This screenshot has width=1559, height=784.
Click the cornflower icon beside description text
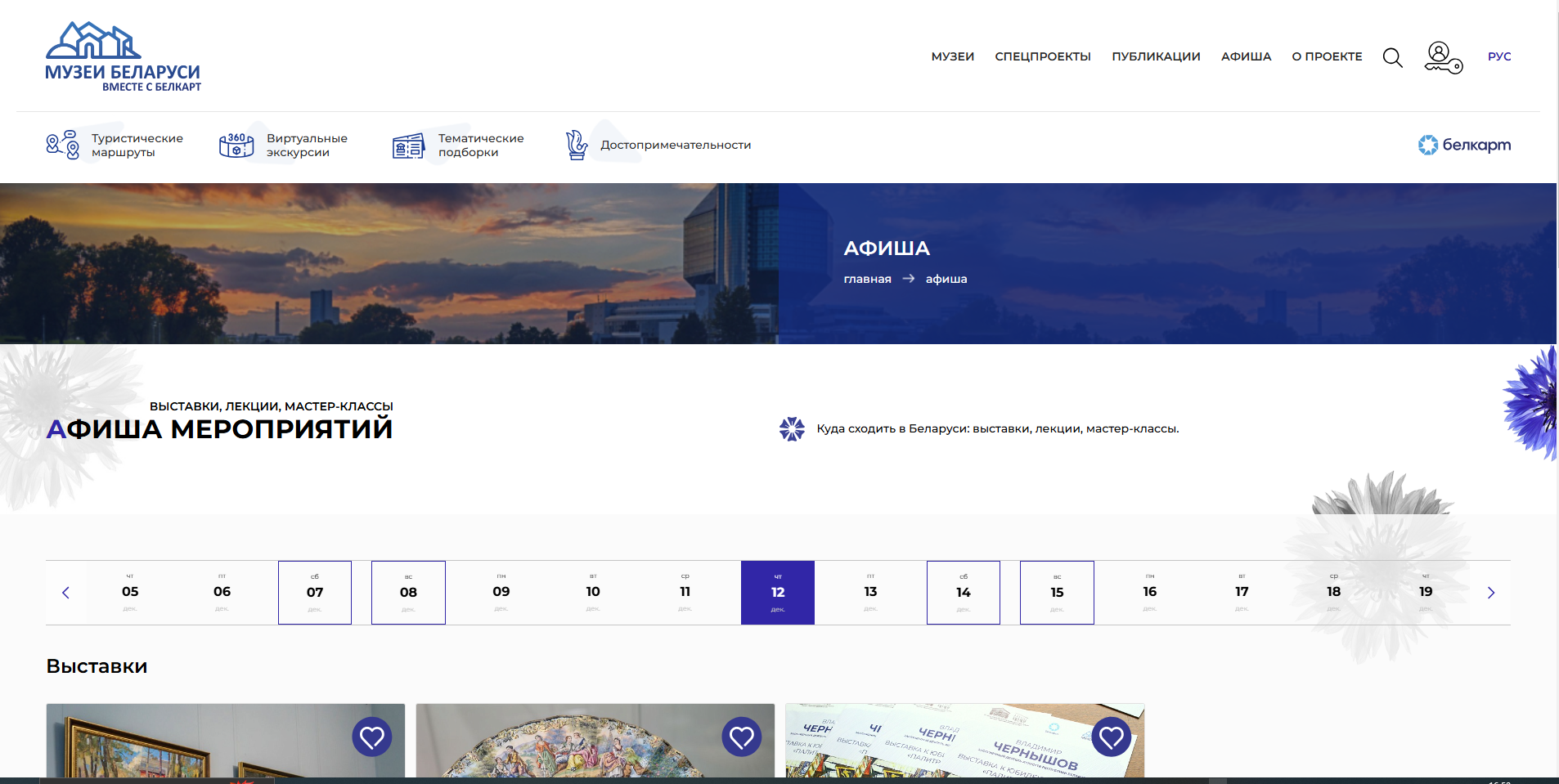792,428
